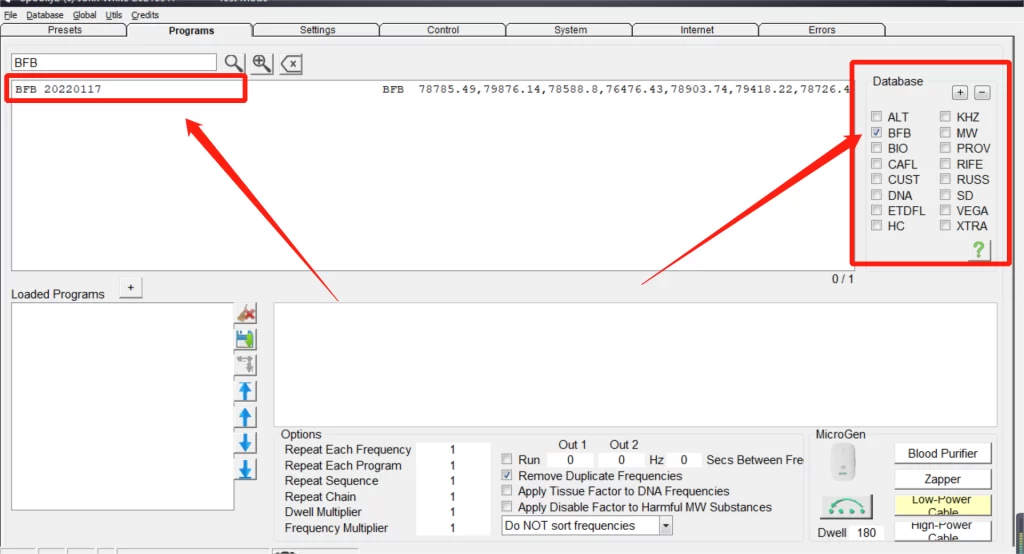Click the zoom-plus advanced search icon
Image resolution: width=1024 pixels, height=554 pixels.
click(x=262, y=63)
